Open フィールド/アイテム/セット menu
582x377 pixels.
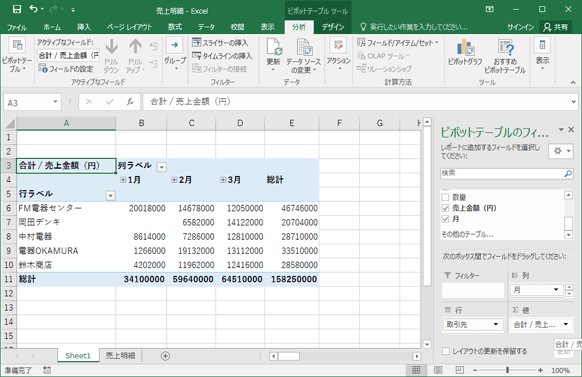click(x=398, y=43)
